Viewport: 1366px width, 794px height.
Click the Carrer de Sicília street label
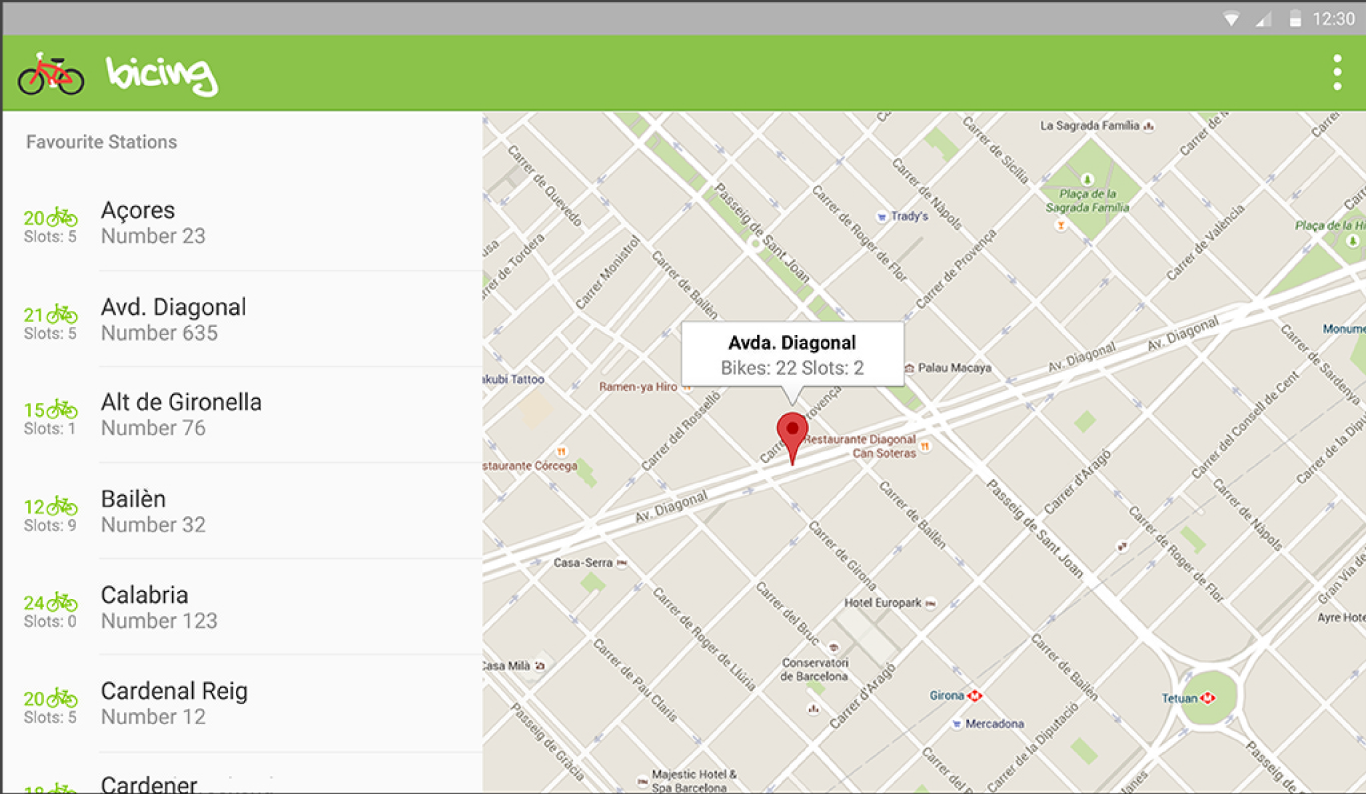pos(995,152)
